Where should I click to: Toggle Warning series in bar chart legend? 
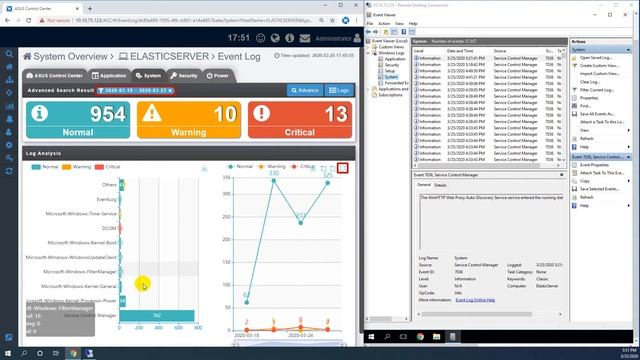(76, 167)
